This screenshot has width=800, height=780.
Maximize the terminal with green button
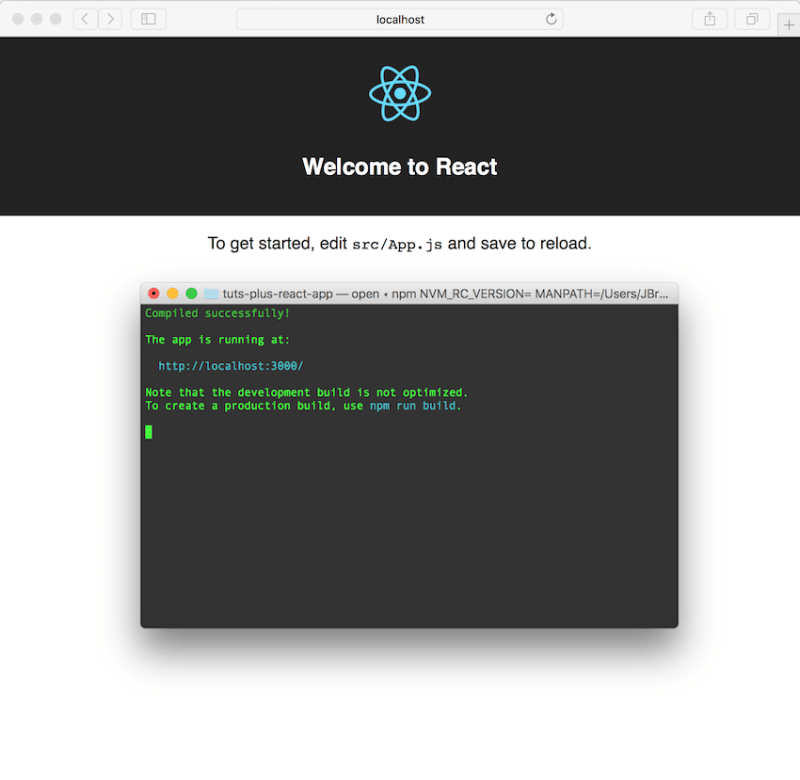point(191,293)
